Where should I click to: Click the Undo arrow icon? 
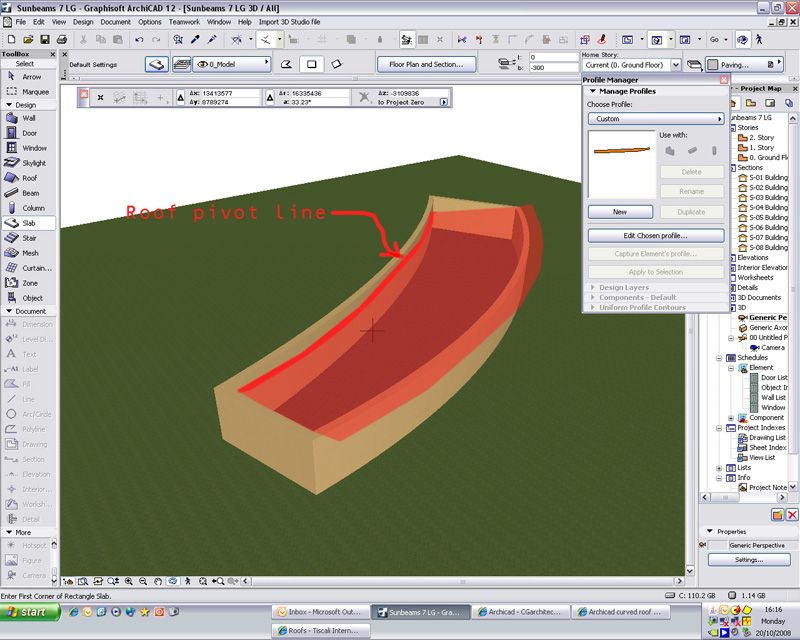[x=139, y=39]
